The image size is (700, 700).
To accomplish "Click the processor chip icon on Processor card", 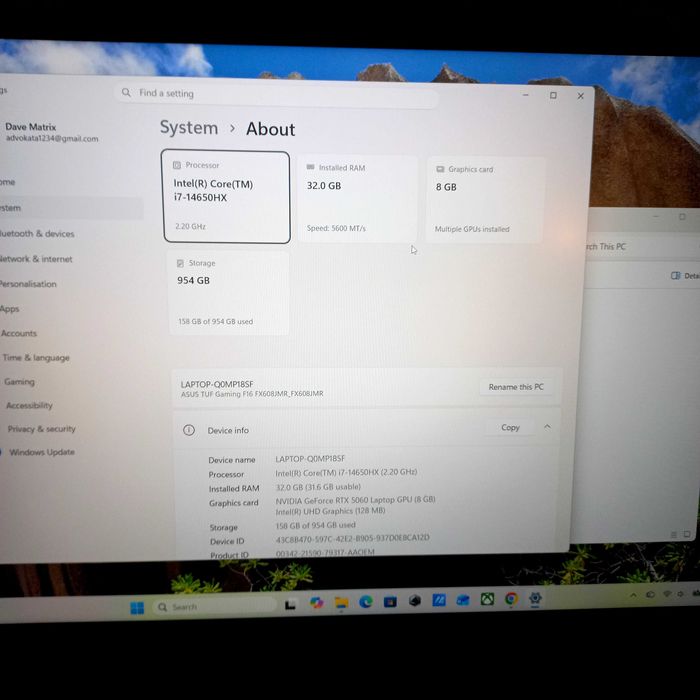I will click(x=177, y=165).
